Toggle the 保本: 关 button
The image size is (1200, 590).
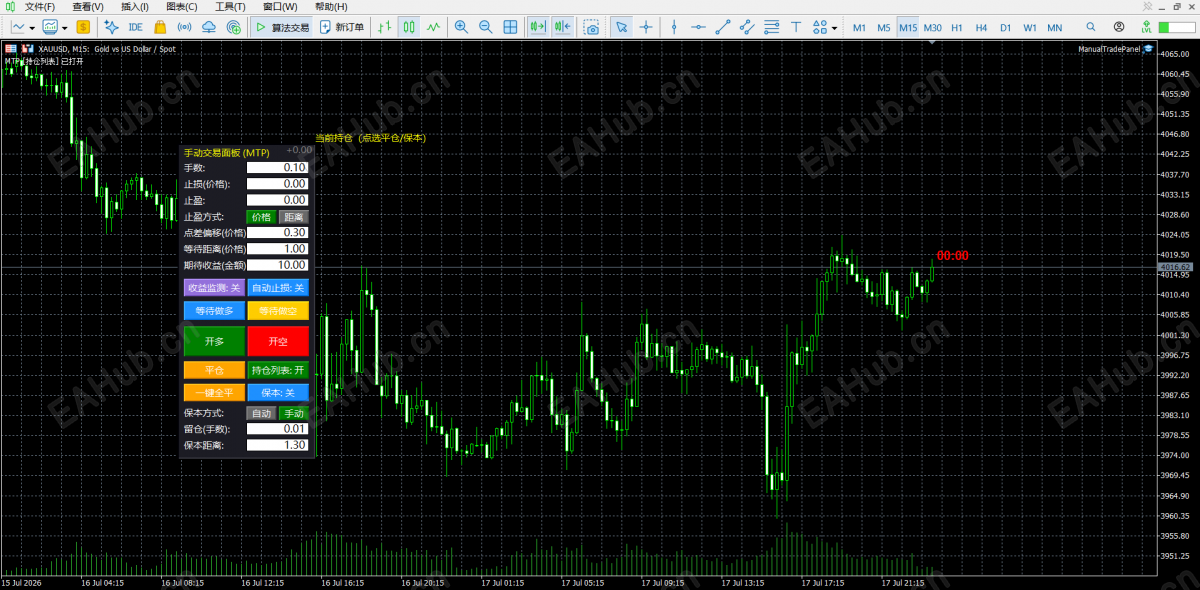point(278,393)
